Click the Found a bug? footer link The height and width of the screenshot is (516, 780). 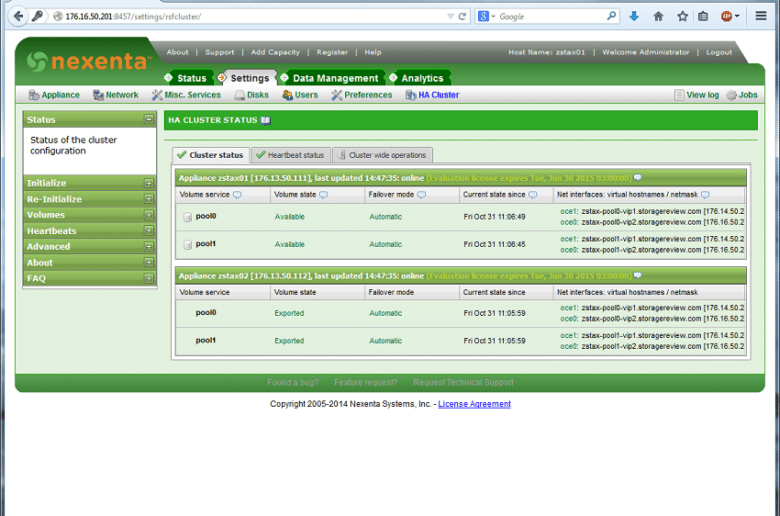click(292, 383)
